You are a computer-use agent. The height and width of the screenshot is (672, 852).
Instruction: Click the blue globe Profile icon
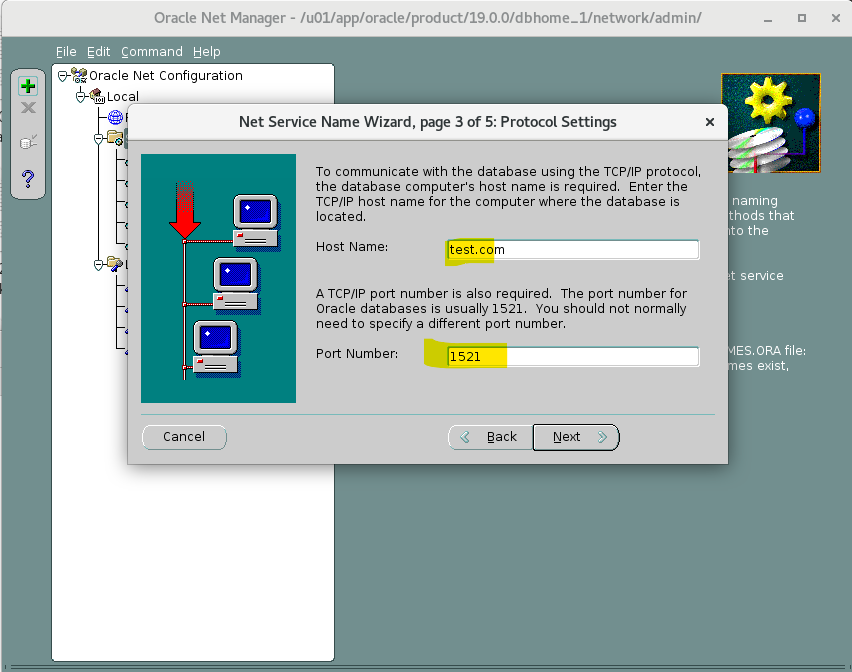click(115, 117)
